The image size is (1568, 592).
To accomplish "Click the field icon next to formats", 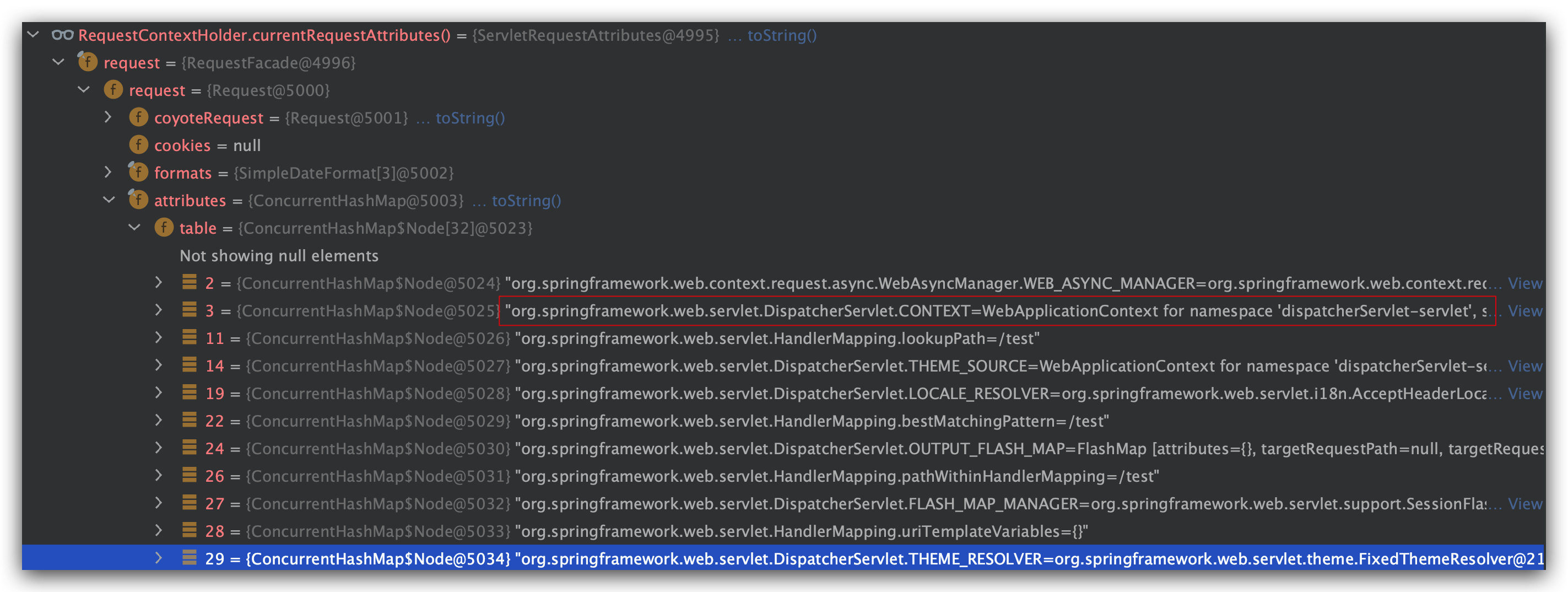I will point(139,173).
